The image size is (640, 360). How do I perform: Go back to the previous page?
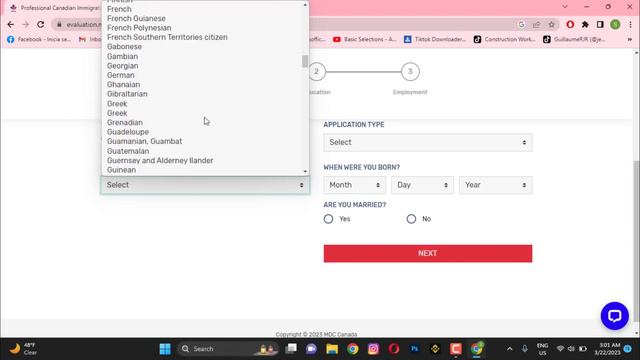pos(11,24)
